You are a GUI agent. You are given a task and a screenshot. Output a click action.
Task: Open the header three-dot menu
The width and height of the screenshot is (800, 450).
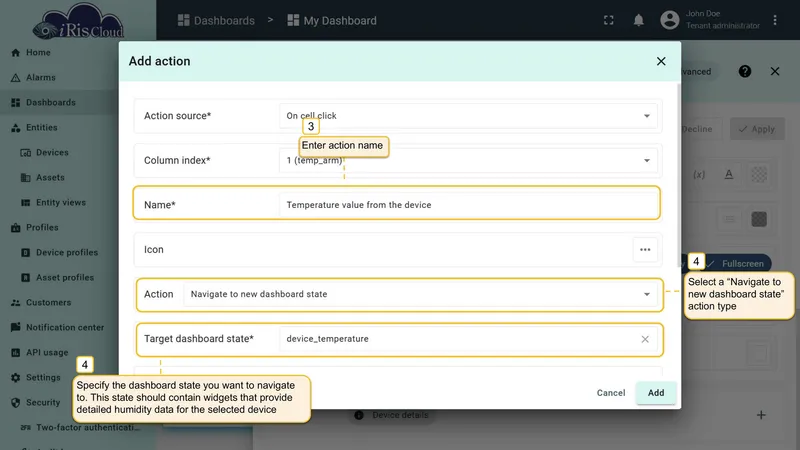[775, 20]
